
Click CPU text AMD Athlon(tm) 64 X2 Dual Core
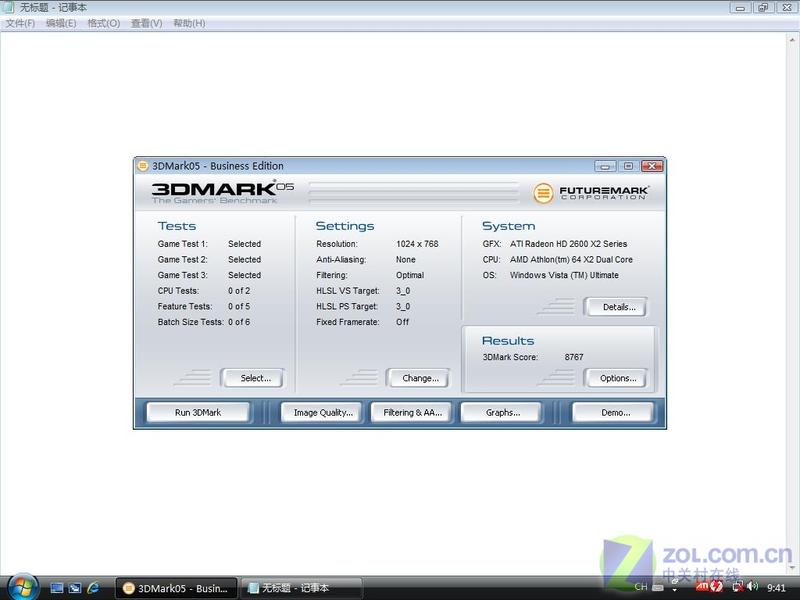[x=571, y=260]
